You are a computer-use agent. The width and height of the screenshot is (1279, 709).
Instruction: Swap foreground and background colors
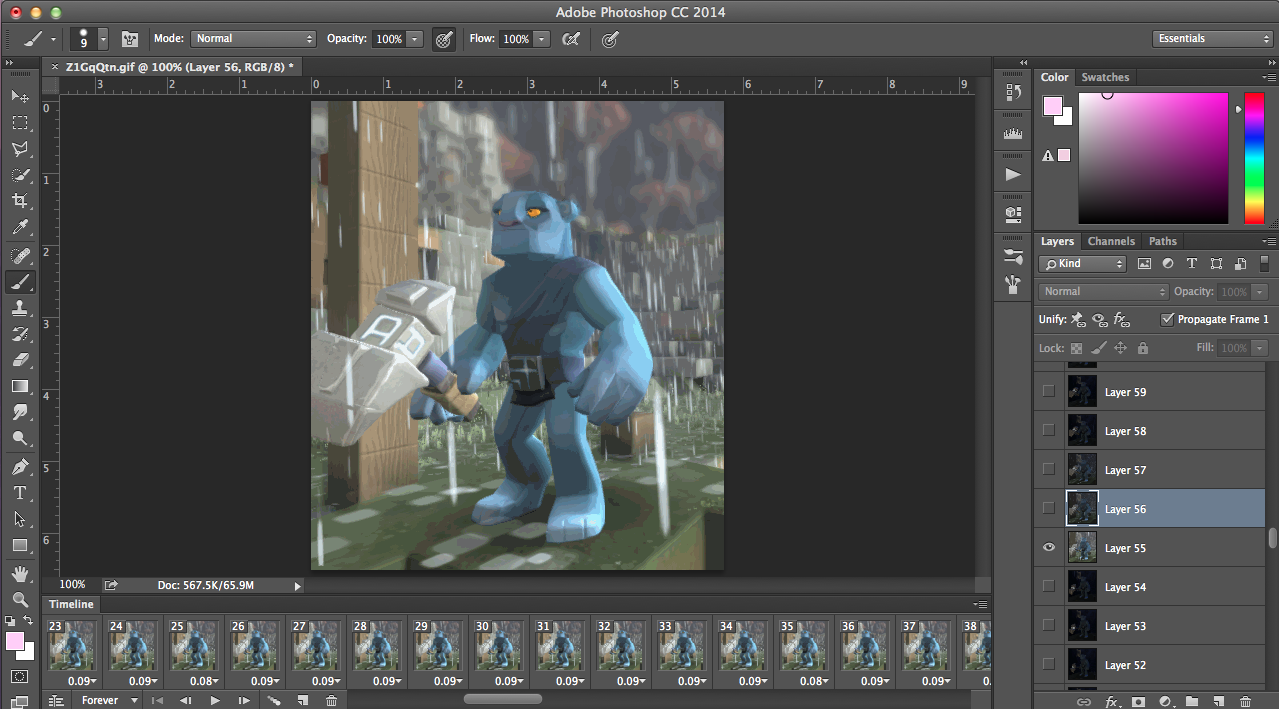click(29, 621)
